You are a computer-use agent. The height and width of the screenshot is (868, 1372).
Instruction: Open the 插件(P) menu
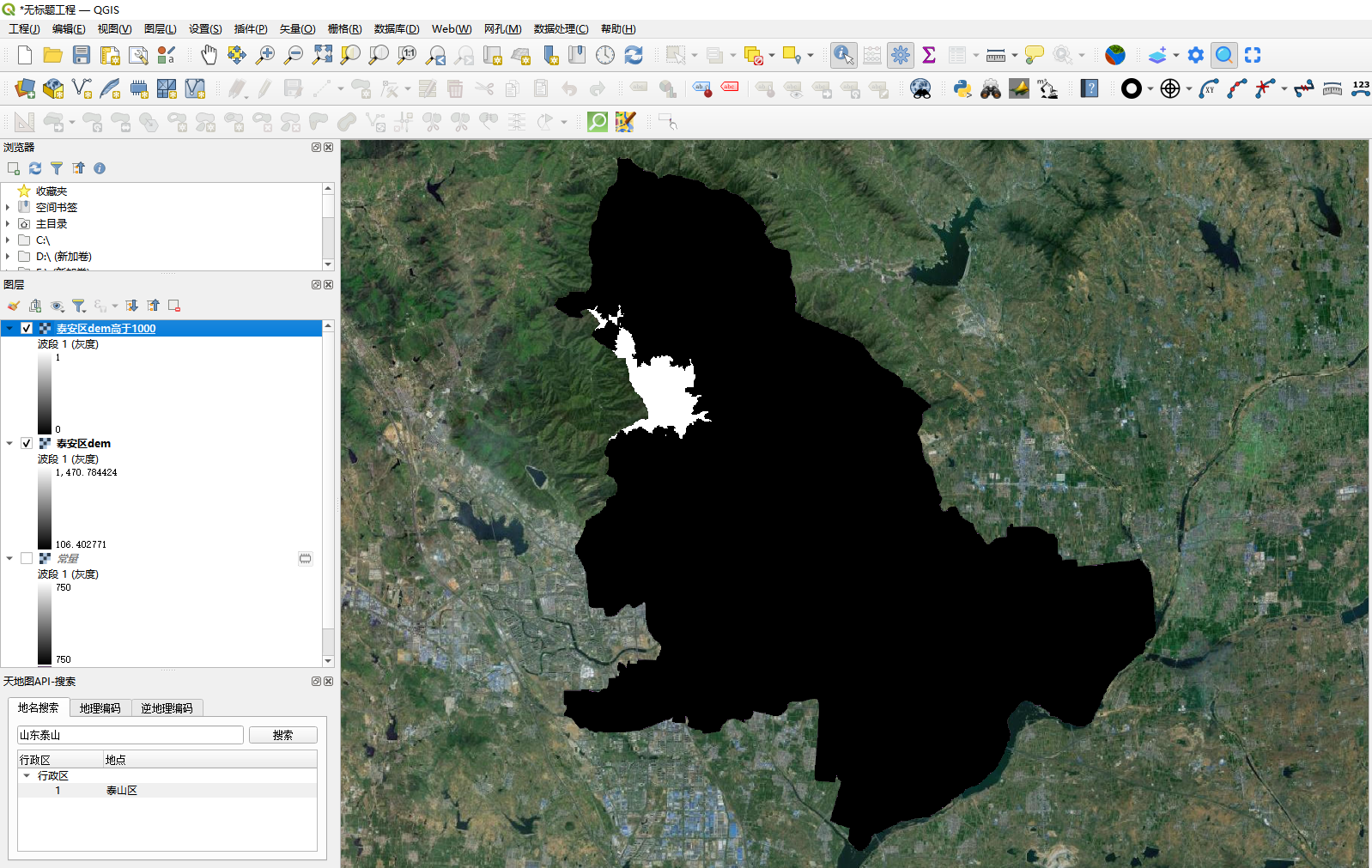(x=251, y=28)
